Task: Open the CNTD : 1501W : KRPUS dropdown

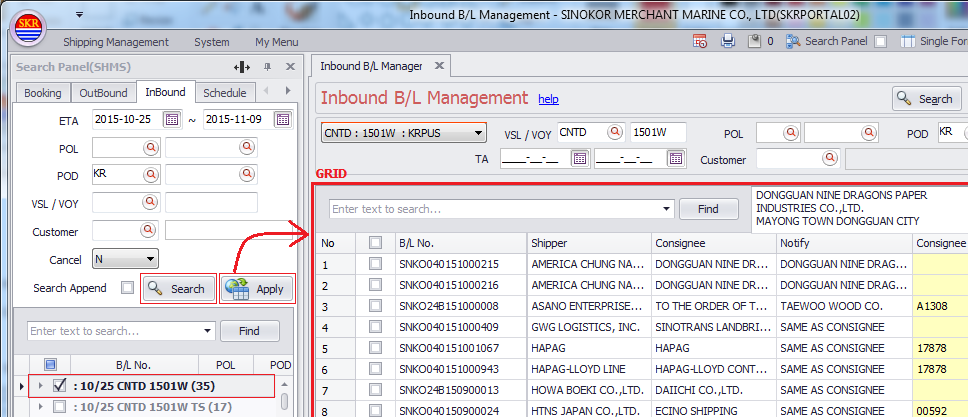Action: tap(404, 133)
